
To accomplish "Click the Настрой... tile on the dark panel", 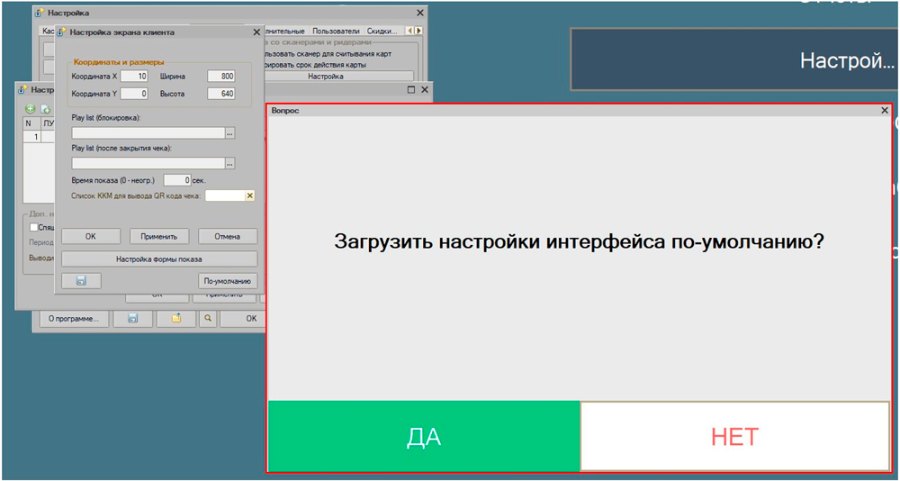I will click(734, 60).
